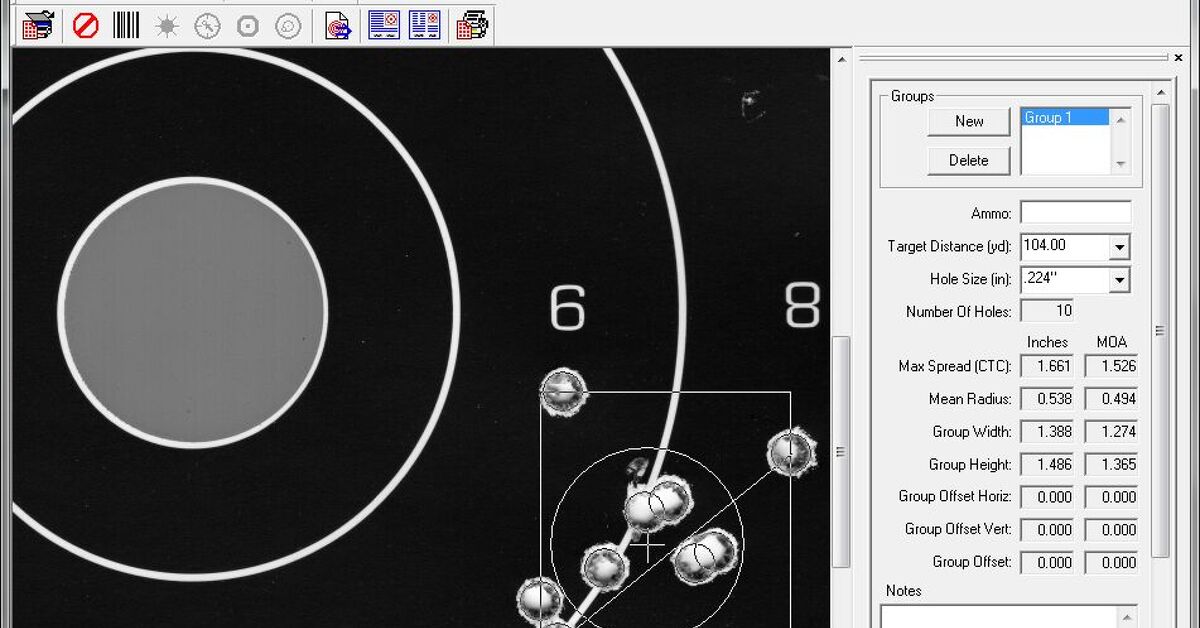Viewport: 1200px width, 628px height.
Task: Delete the selected group
Action: (967, 160)
